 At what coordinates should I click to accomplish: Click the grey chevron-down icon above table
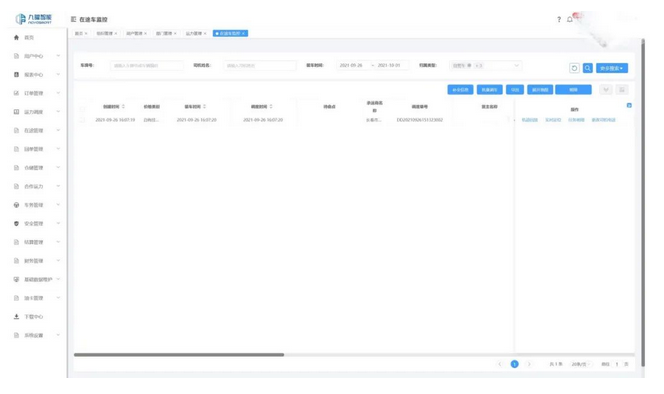[x=606, y=90]
